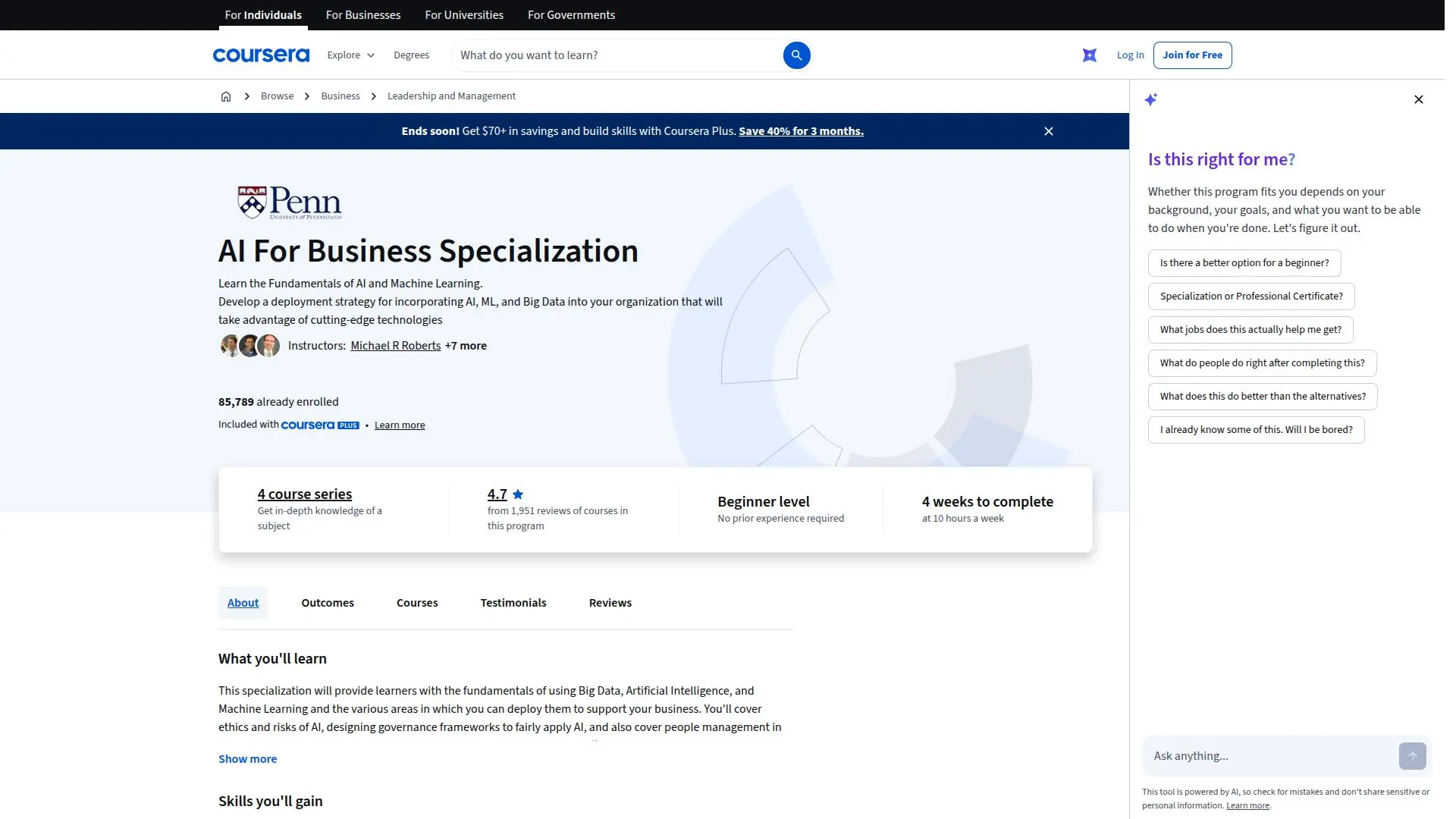Click '4 weeks to complete' text
Image resolution: width=1456 pixels, height=819 pixels.
click(987, 502)
